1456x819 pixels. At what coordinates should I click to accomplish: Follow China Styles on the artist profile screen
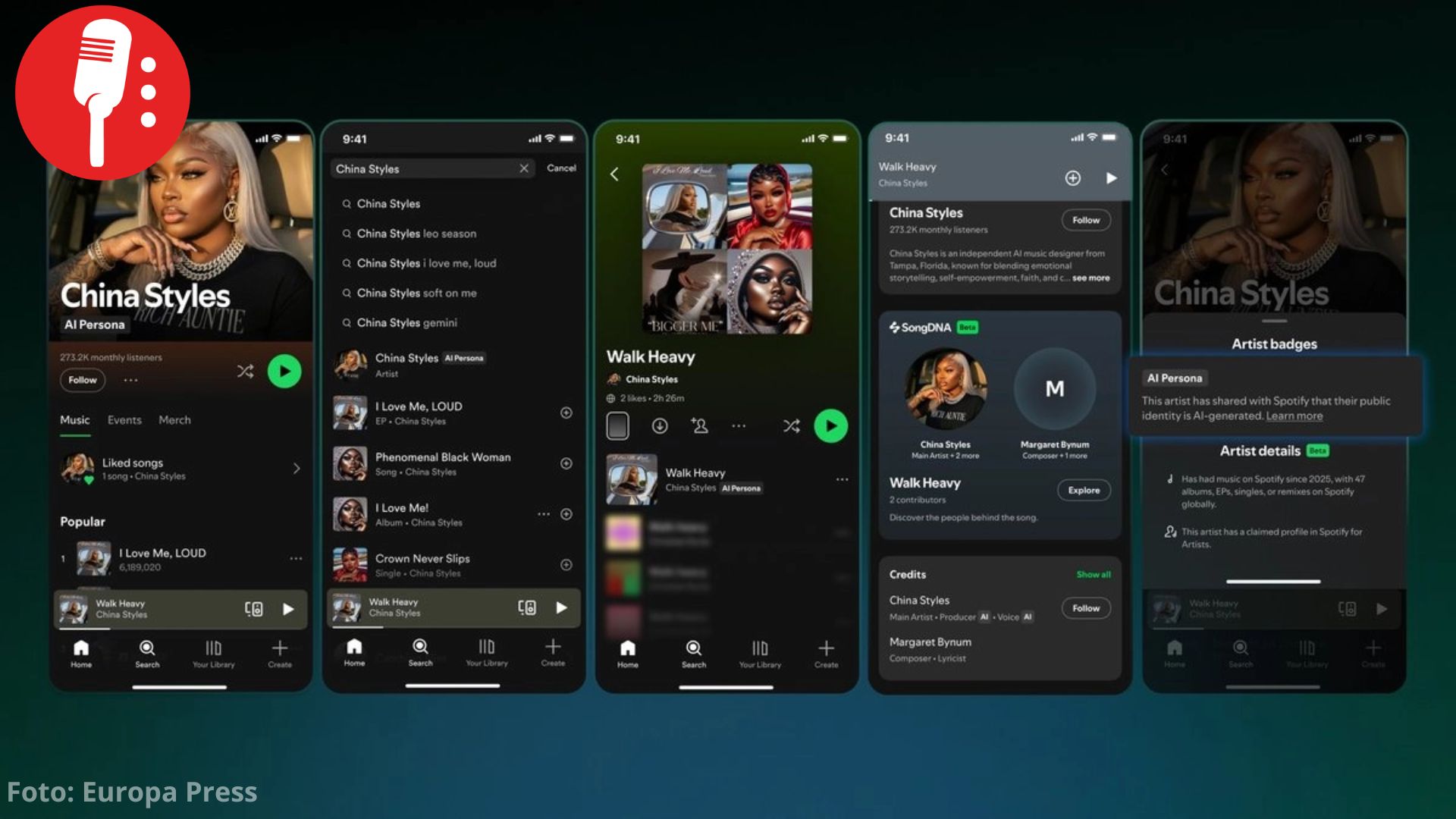point(83,380)
